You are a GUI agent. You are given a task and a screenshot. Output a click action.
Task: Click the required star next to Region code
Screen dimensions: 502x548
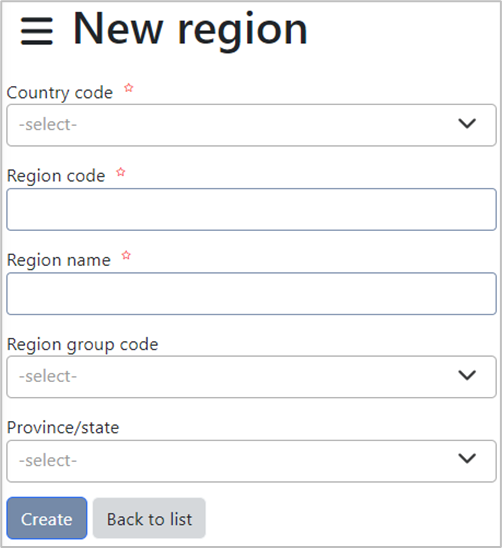(121, 172)
